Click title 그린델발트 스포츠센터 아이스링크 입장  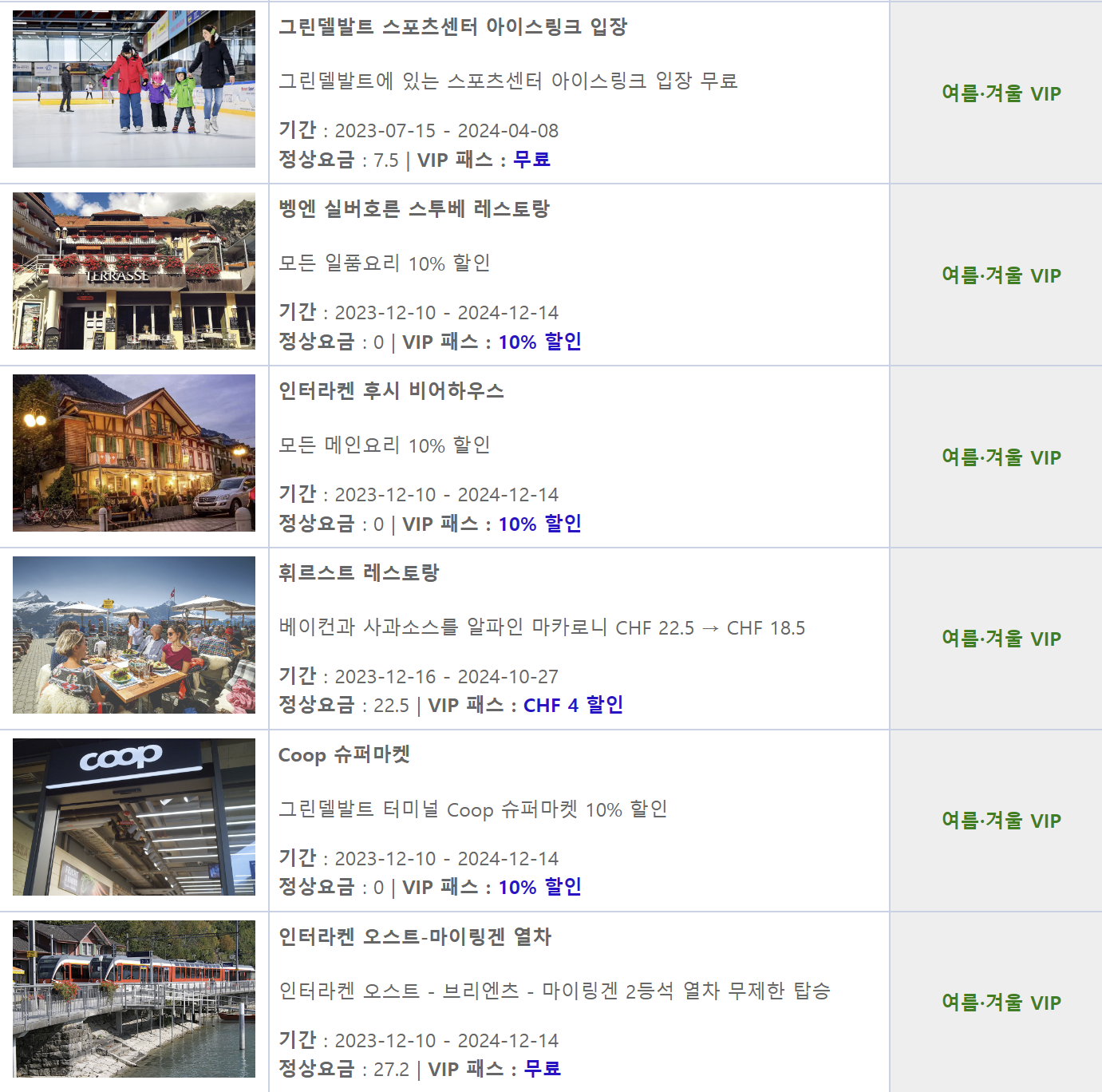(x=452, y=27)
